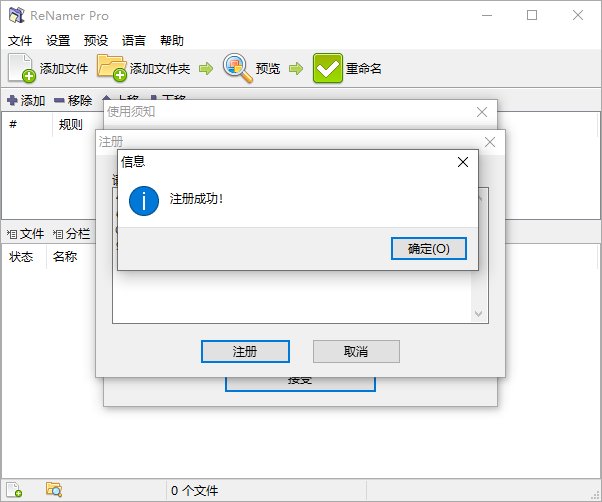
Task: Expand the 分栏 columns dropdown
Action: 72,233
